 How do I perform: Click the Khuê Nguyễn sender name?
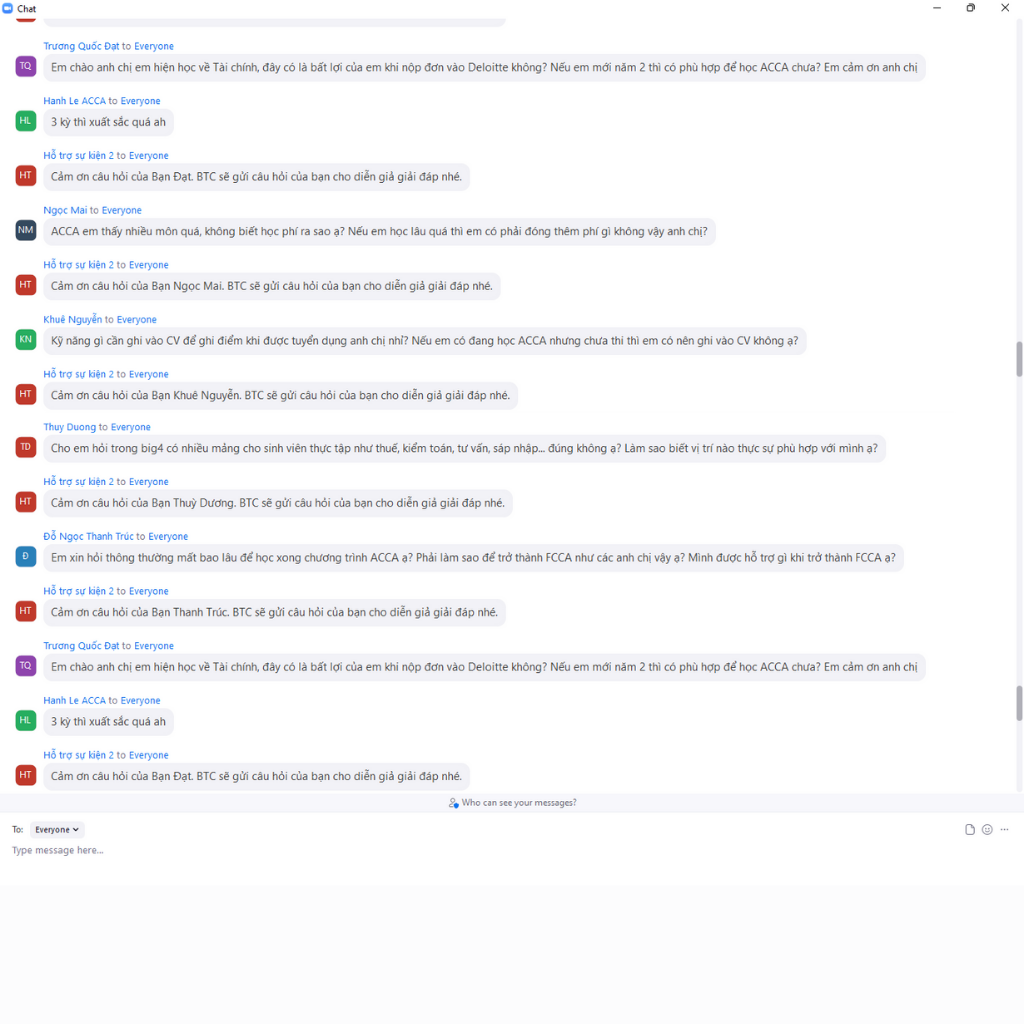pos(72,319)
